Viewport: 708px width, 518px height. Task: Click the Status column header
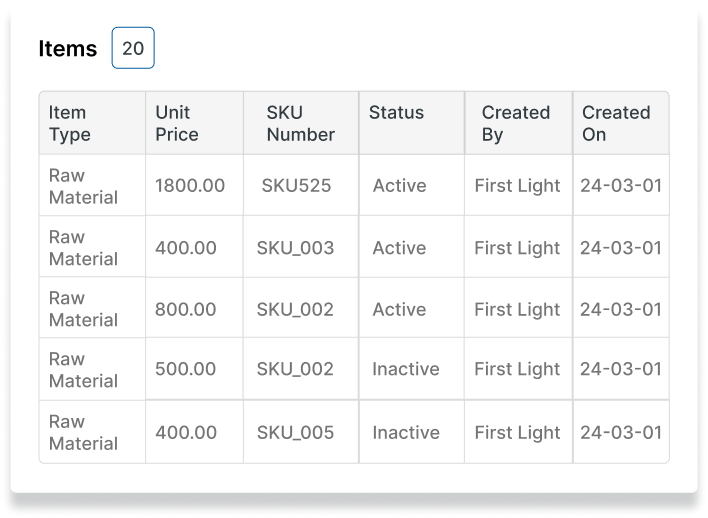coord(396,113)
